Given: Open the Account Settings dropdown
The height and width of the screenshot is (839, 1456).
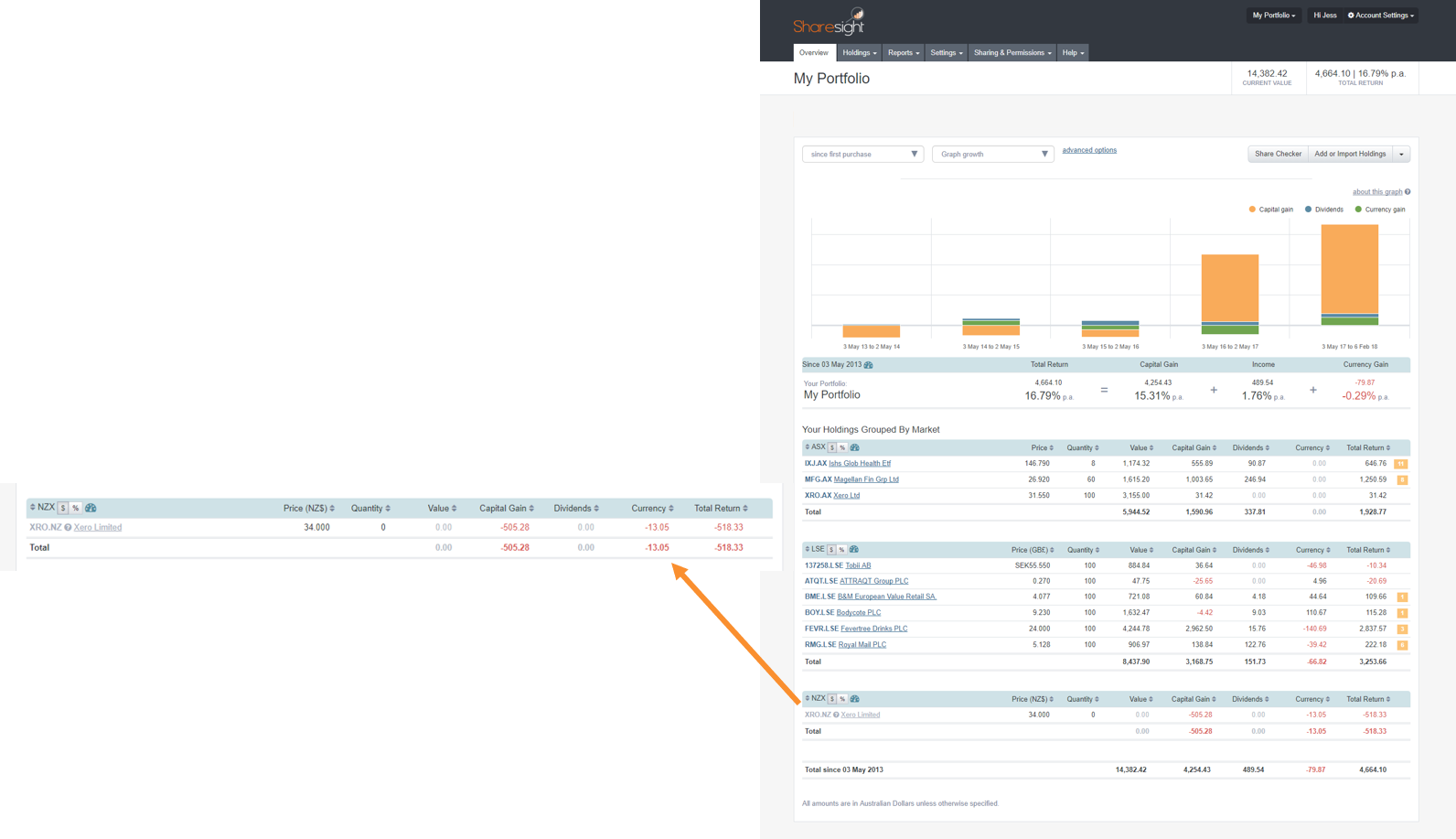Looking at the screenshot, I should point(1380,16).
